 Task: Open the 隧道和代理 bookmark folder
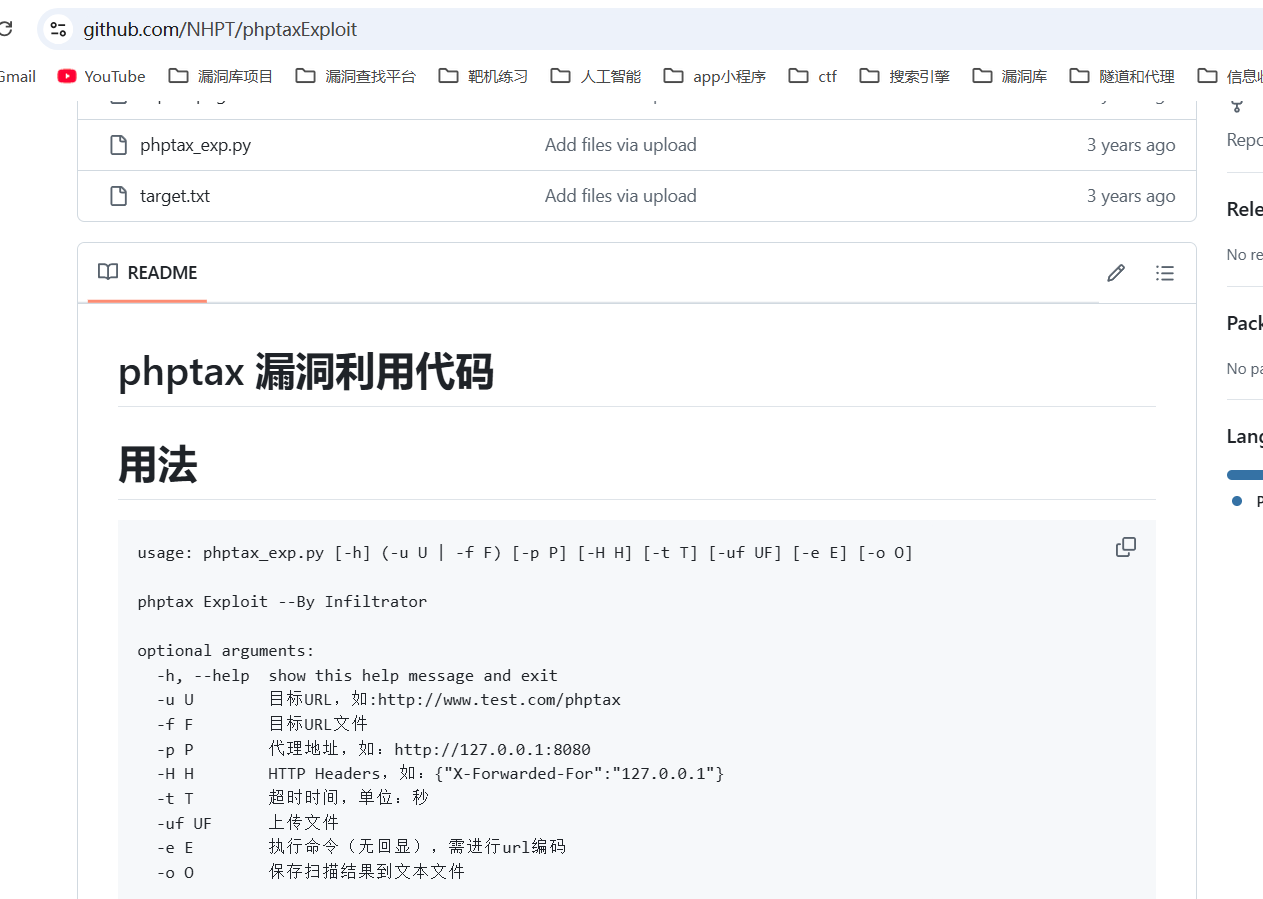coord(1122,76)
